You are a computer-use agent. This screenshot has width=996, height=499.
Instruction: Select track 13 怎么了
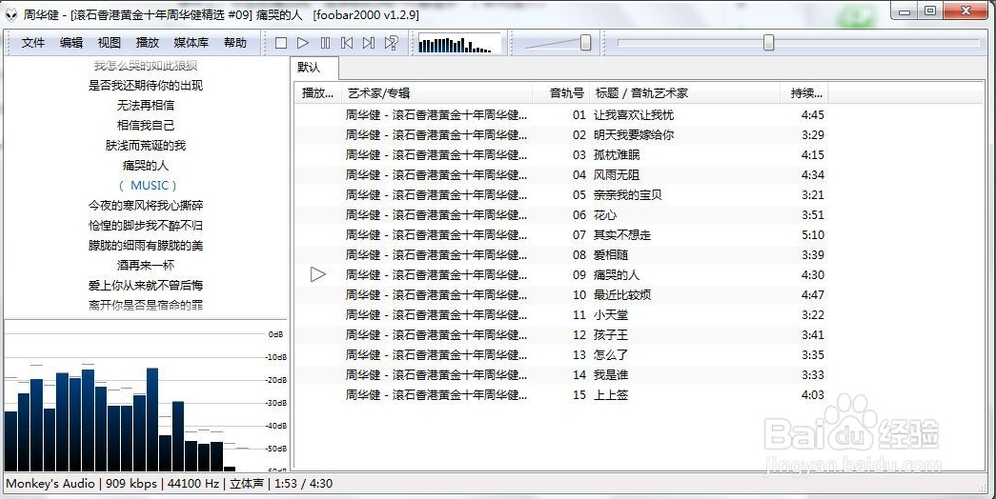click(562, 355)
